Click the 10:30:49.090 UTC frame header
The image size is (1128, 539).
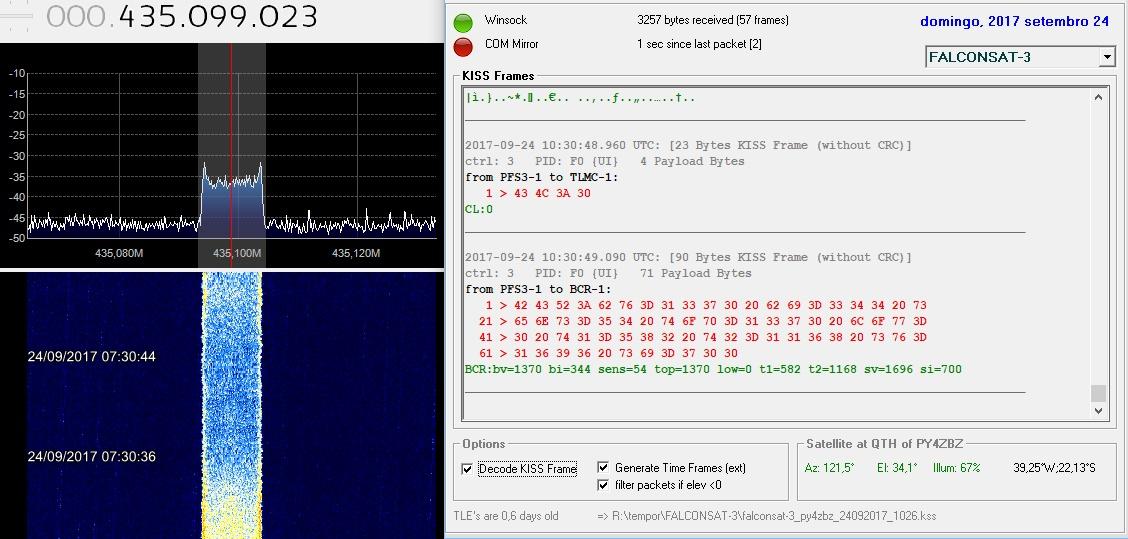[688, 257]
